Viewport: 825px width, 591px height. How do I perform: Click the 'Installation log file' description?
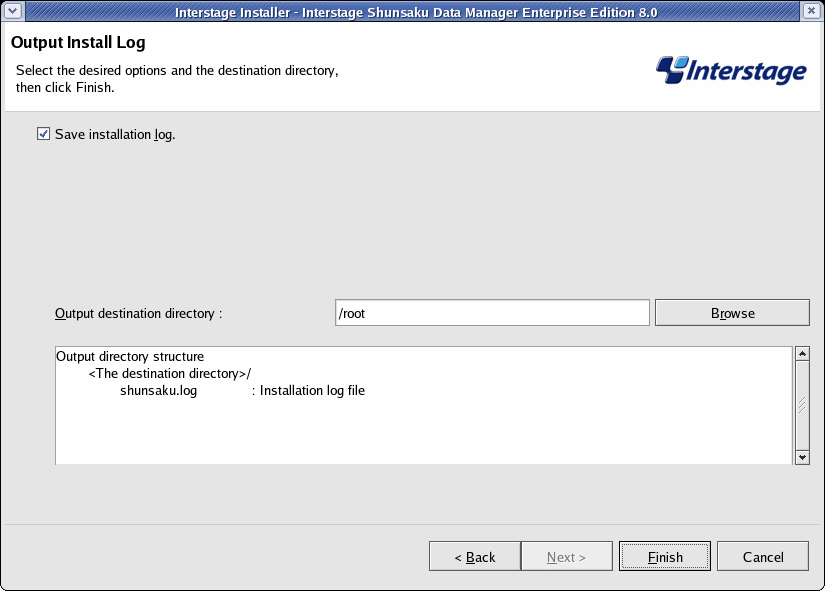click(312, 390)
